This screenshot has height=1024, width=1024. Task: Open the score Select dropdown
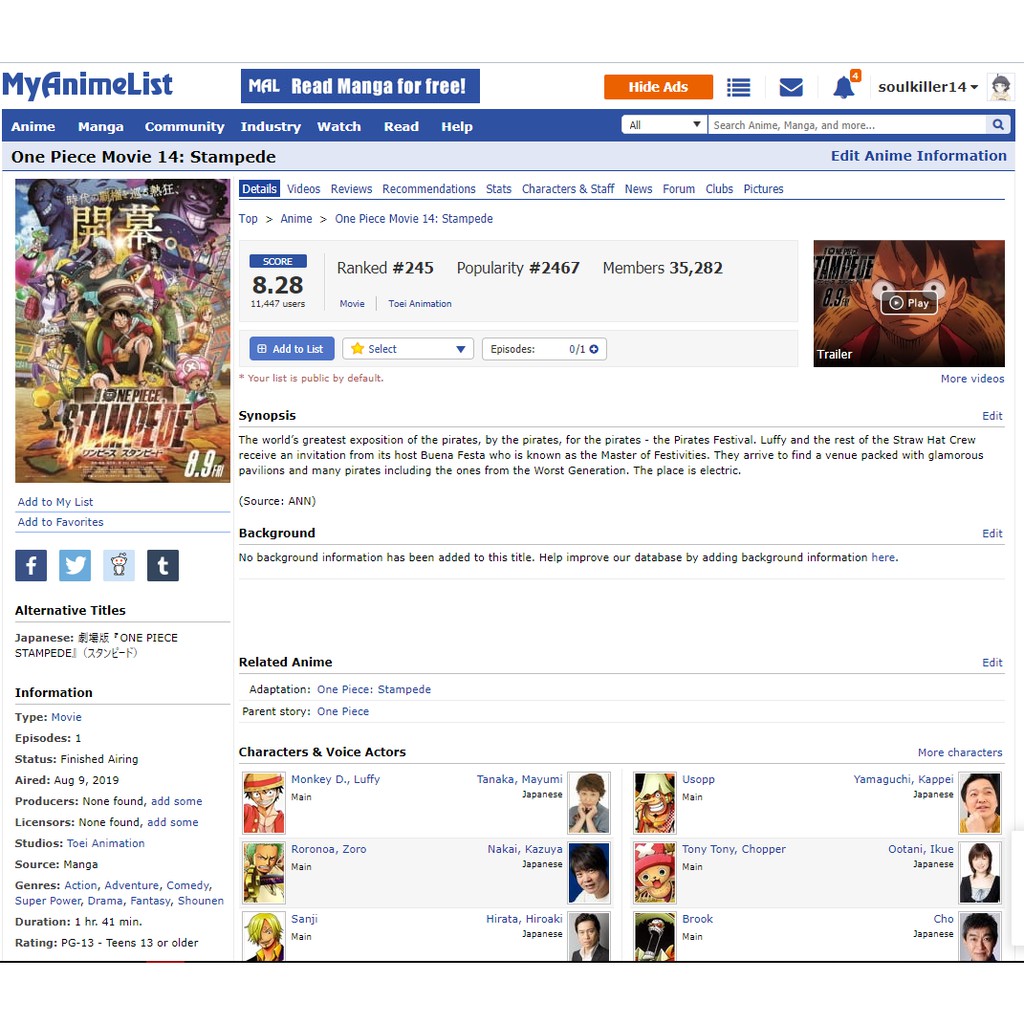[408, 349]
